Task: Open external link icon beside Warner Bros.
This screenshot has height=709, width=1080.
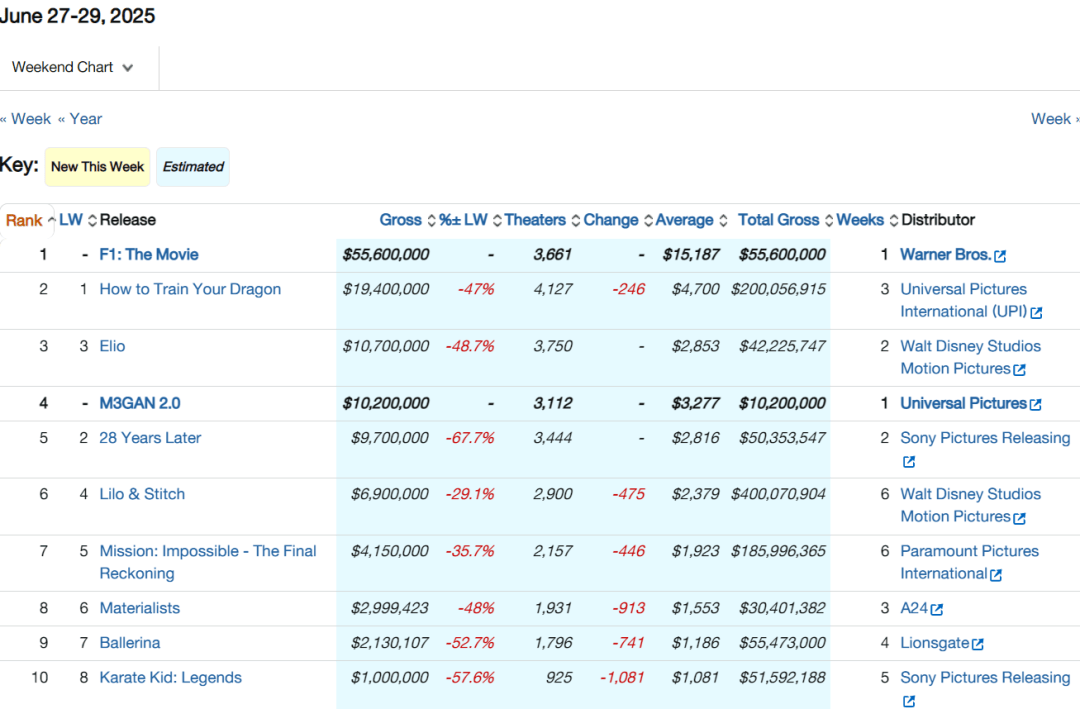Action: click(1000, 256)
